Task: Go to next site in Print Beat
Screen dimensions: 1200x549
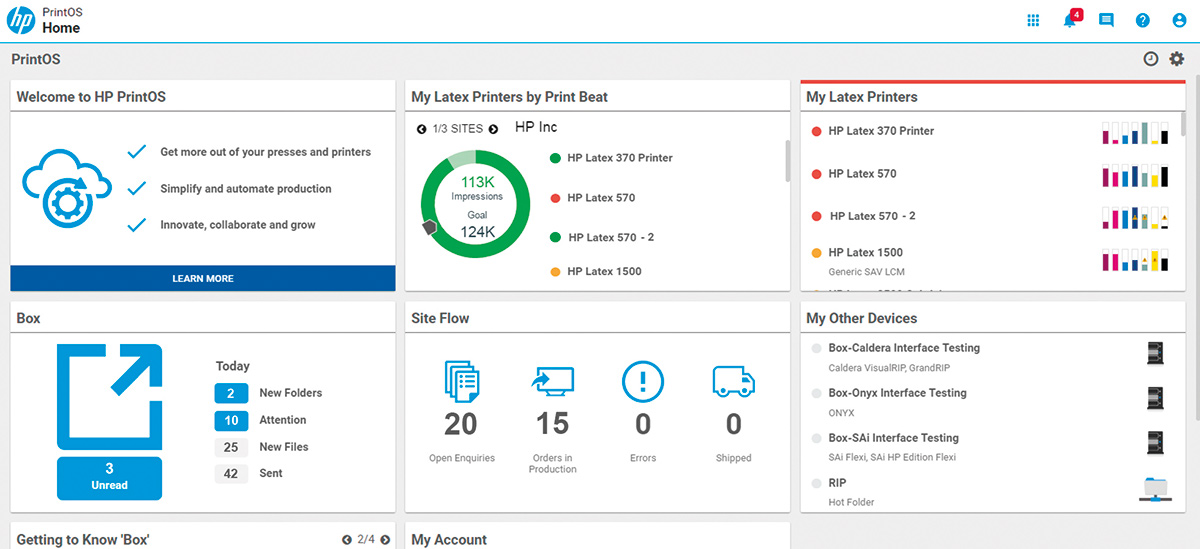Action: pyautogui.click(x=493, y=129)
